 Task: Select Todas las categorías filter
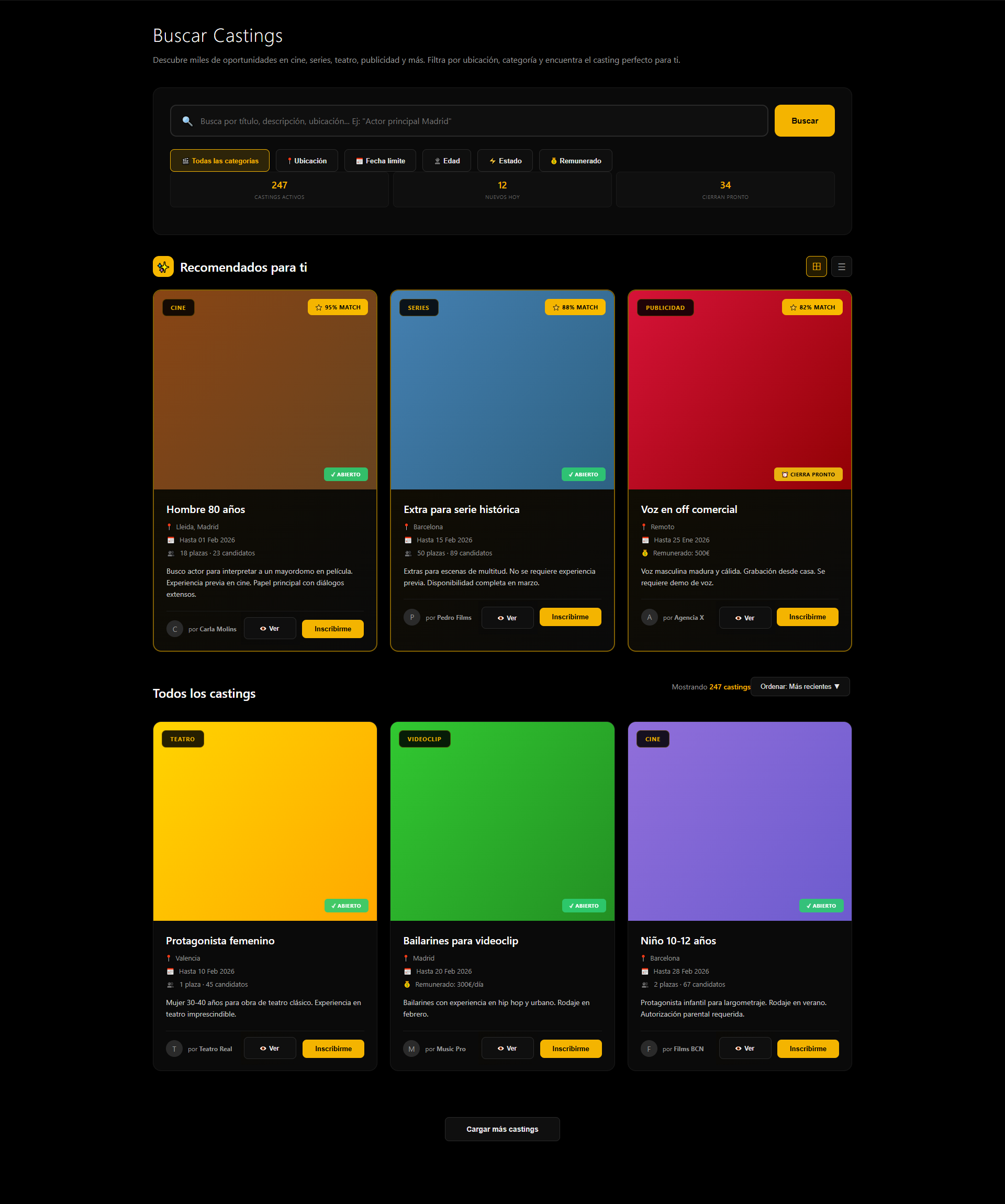pos(219,161)
